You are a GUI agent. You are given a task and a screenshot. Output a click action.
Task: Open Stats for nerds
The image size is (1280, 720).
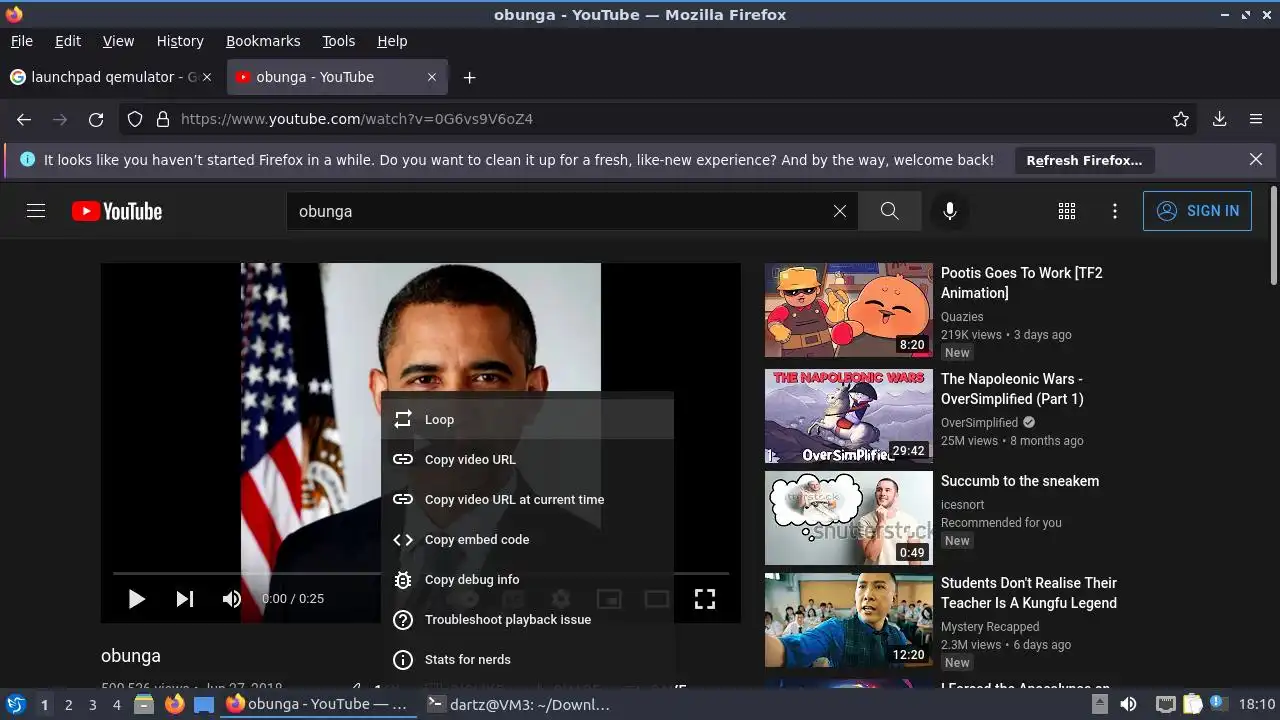coord(527,659)
